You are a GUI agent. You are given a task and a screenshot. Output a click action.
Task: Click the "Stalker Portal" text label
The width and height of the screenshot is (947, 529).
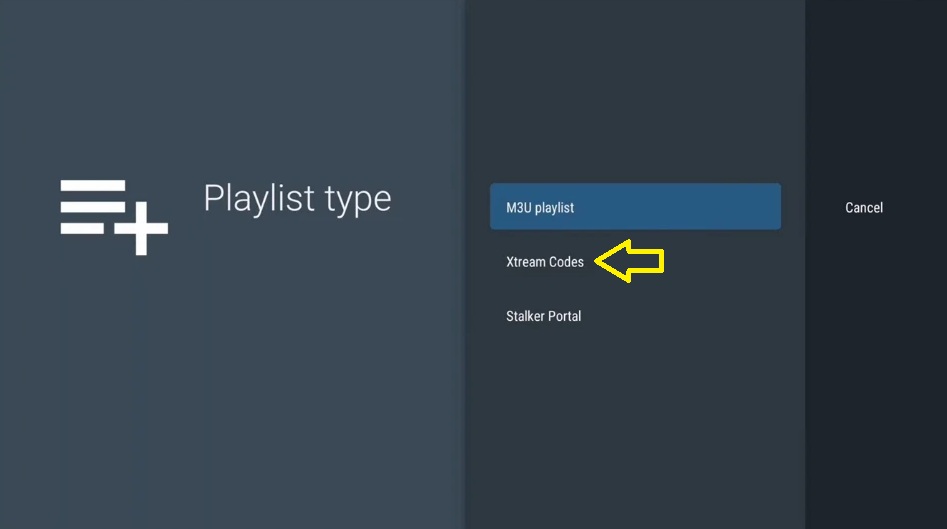click(543, 316)
